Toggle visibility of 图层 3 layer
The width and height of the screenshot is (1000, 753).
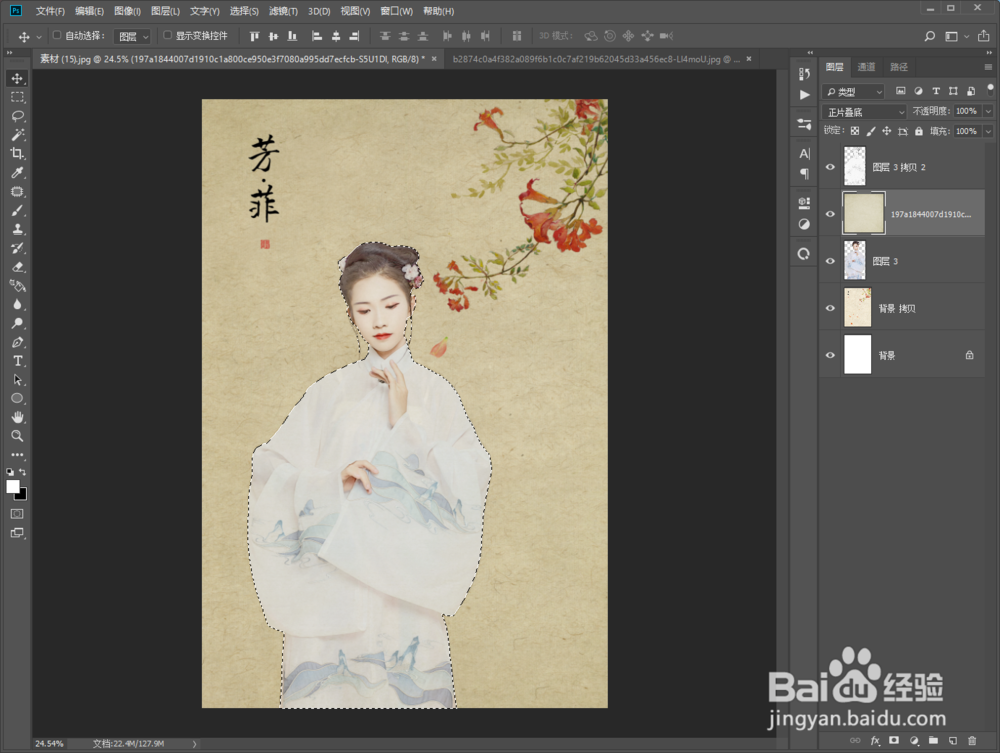pos(830,261)
